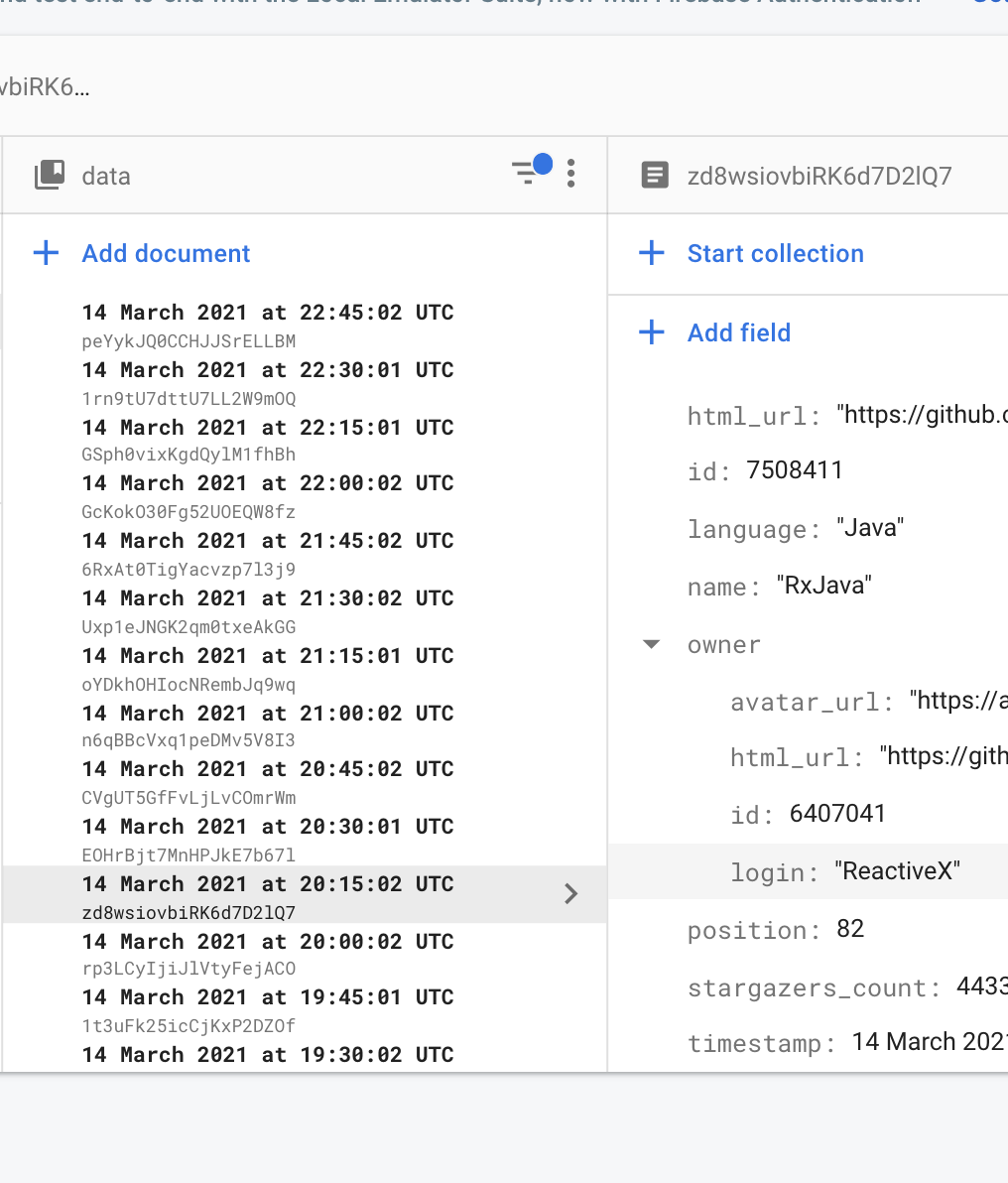Click Add document
The width and height of the screenshot is (1008, 1183).
[166, 253]
